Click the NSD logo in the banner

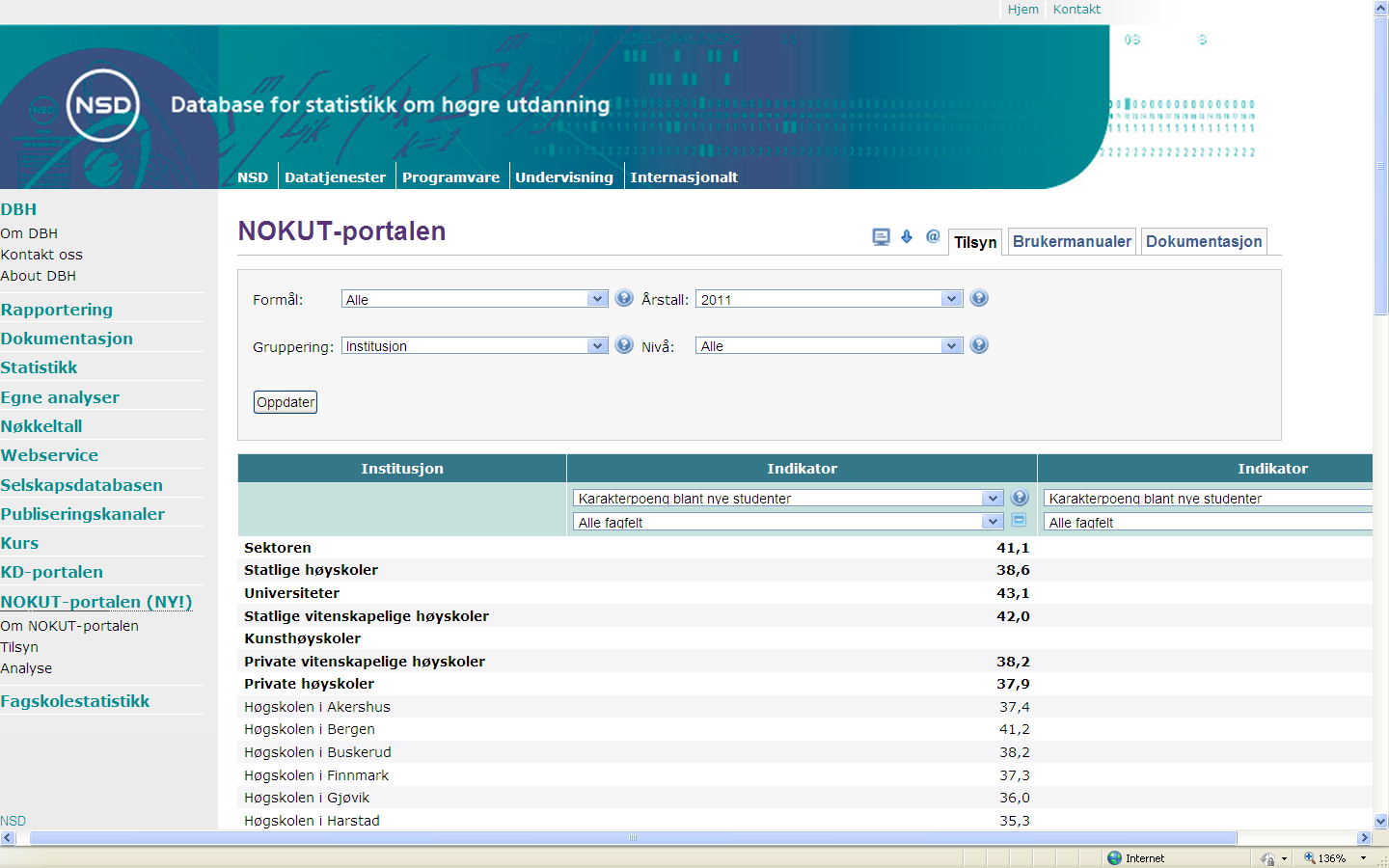point(102,105)
